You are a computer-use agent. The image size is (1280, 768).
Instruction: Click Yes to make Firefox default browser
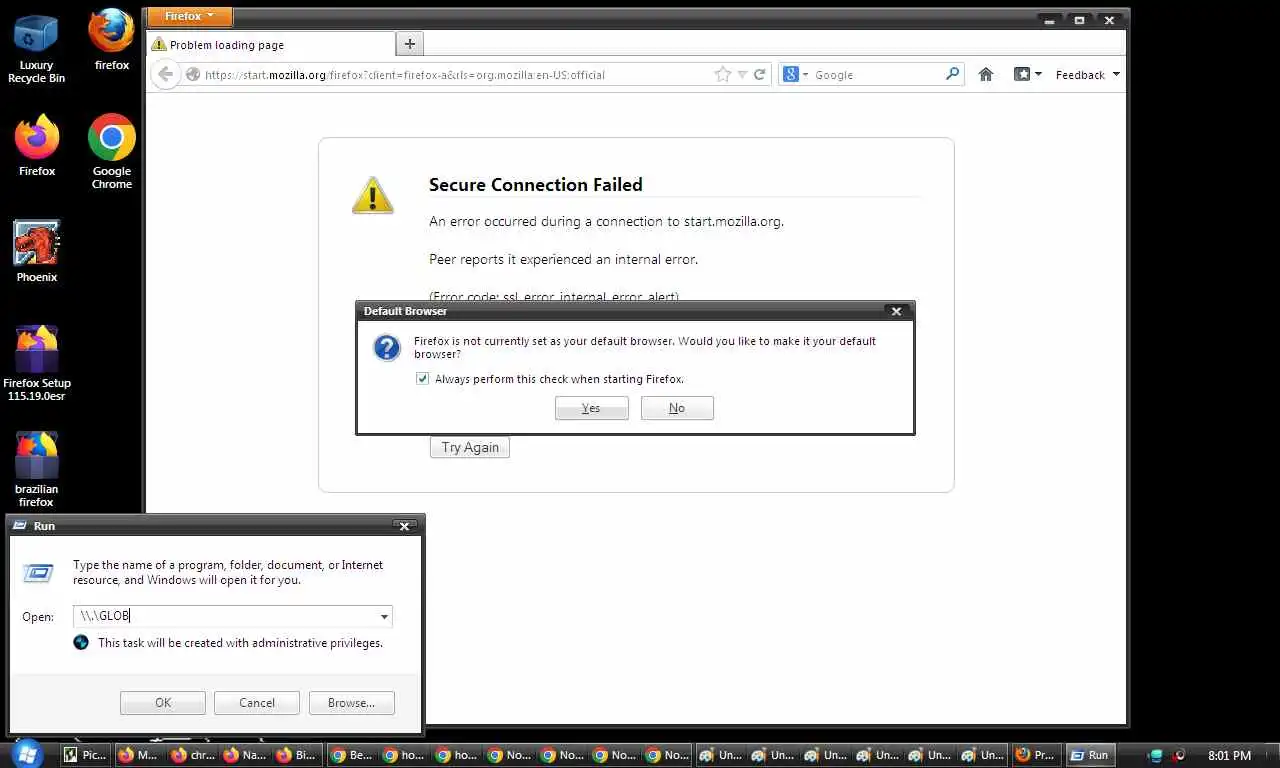point(591,408)
